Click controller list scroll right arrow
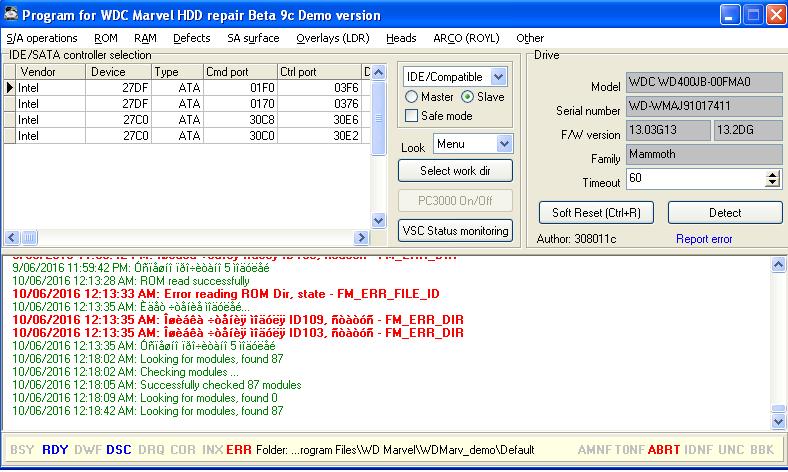 (x=361, y=237)
